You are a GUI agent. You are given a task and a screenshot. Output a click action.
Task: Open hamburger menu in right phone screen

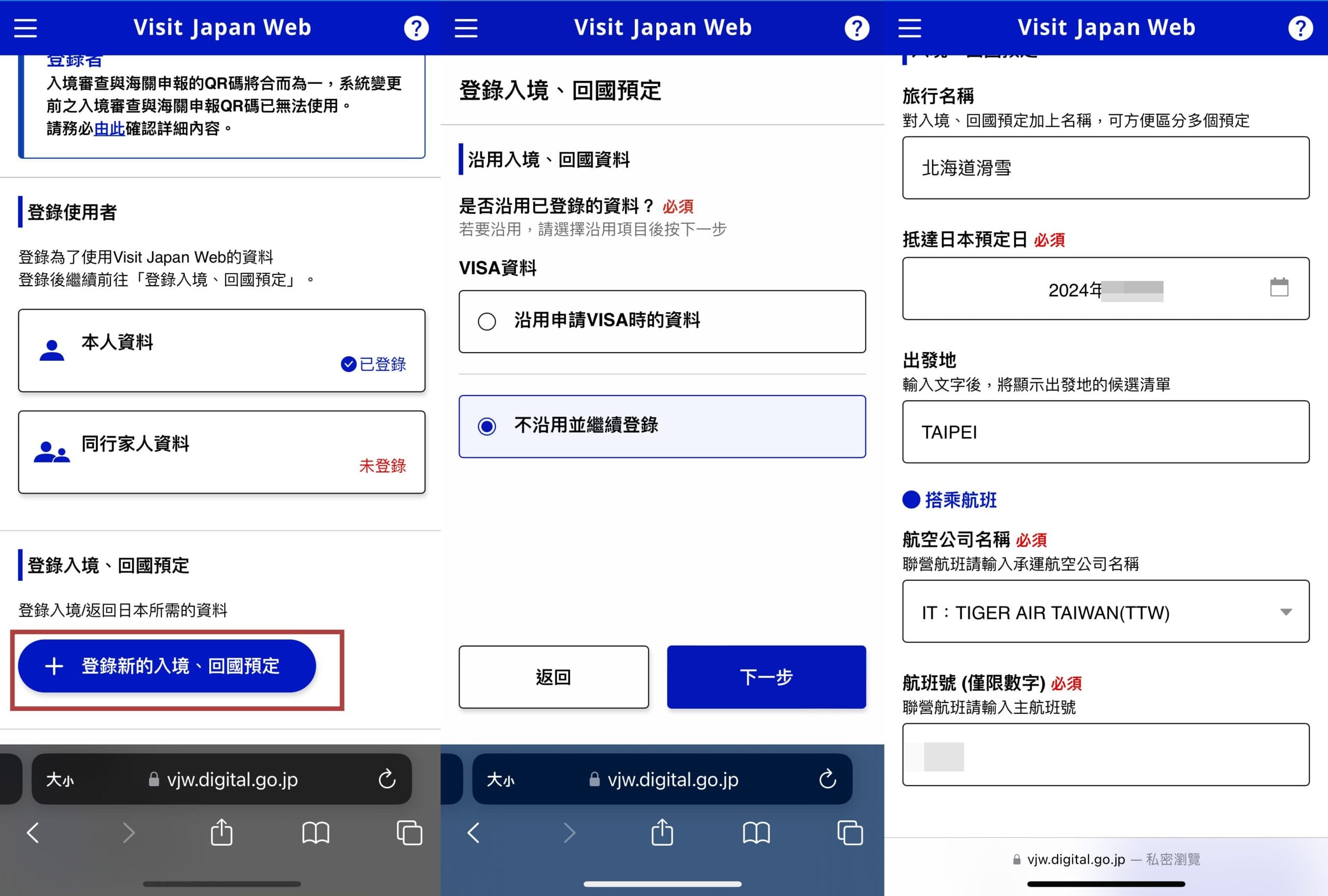point(910,28)
